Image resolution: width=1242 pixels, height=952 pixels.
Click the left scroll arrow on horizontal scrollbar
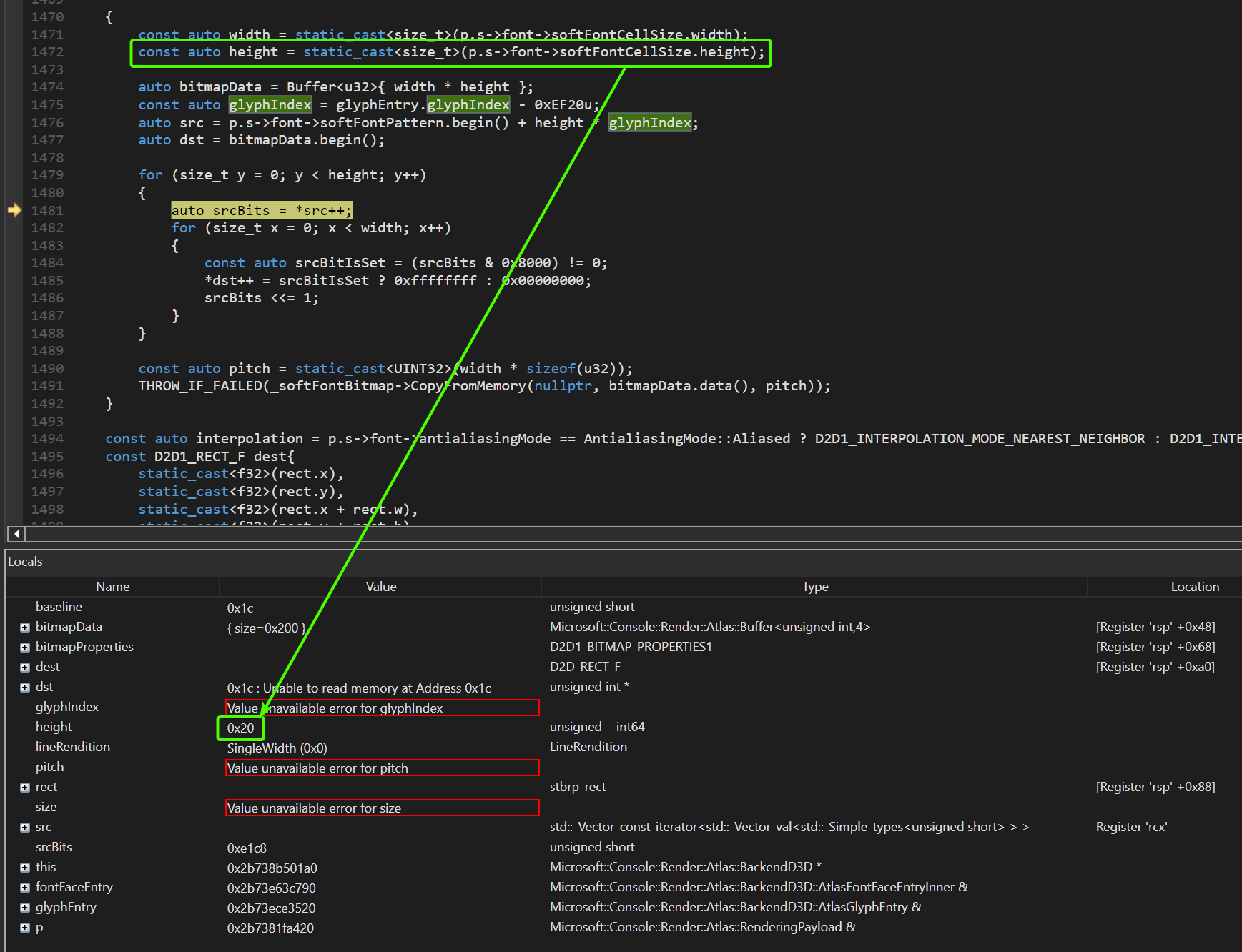tap(16, 534)
